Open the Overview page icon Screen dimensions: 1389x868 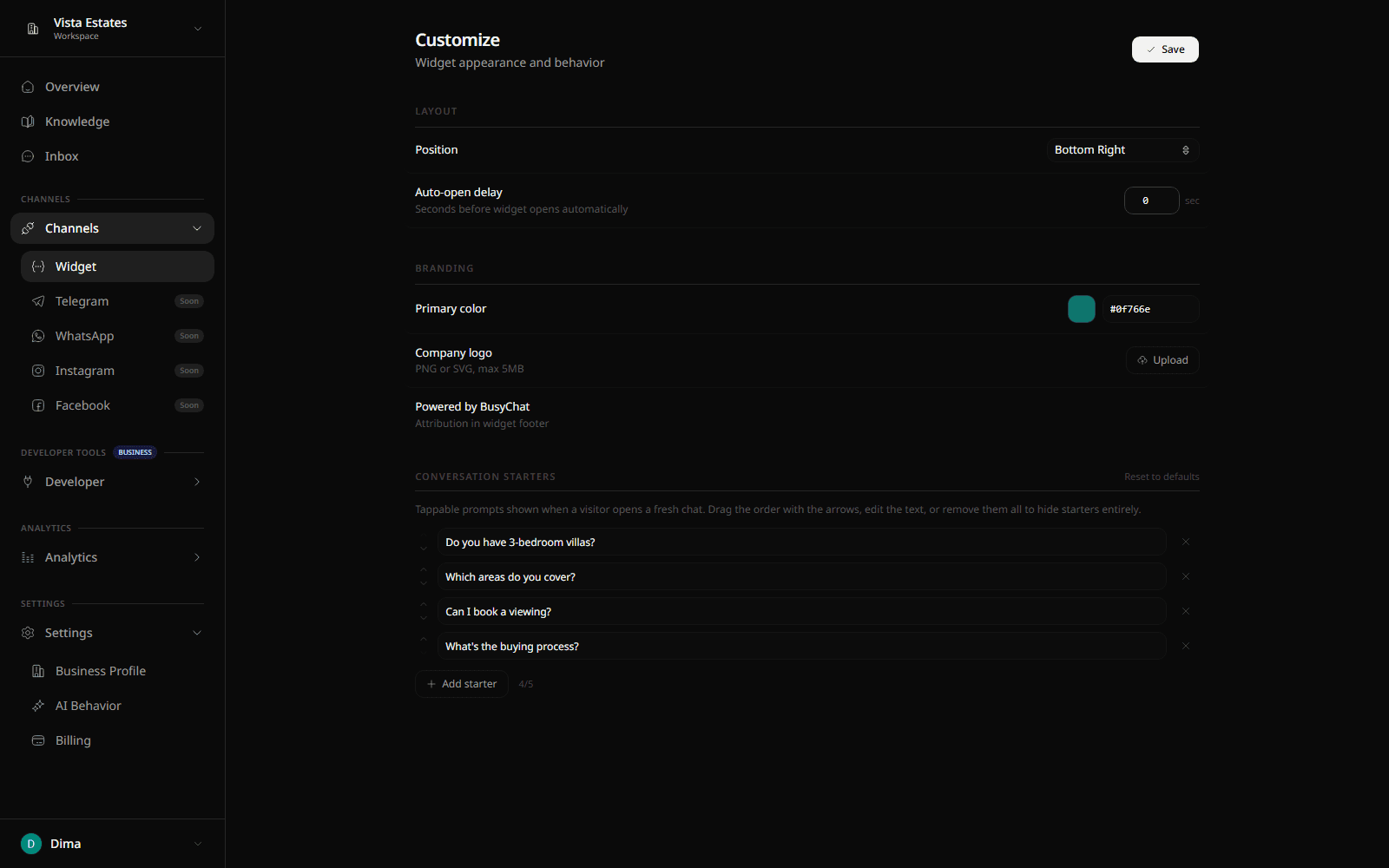point(28,87)
